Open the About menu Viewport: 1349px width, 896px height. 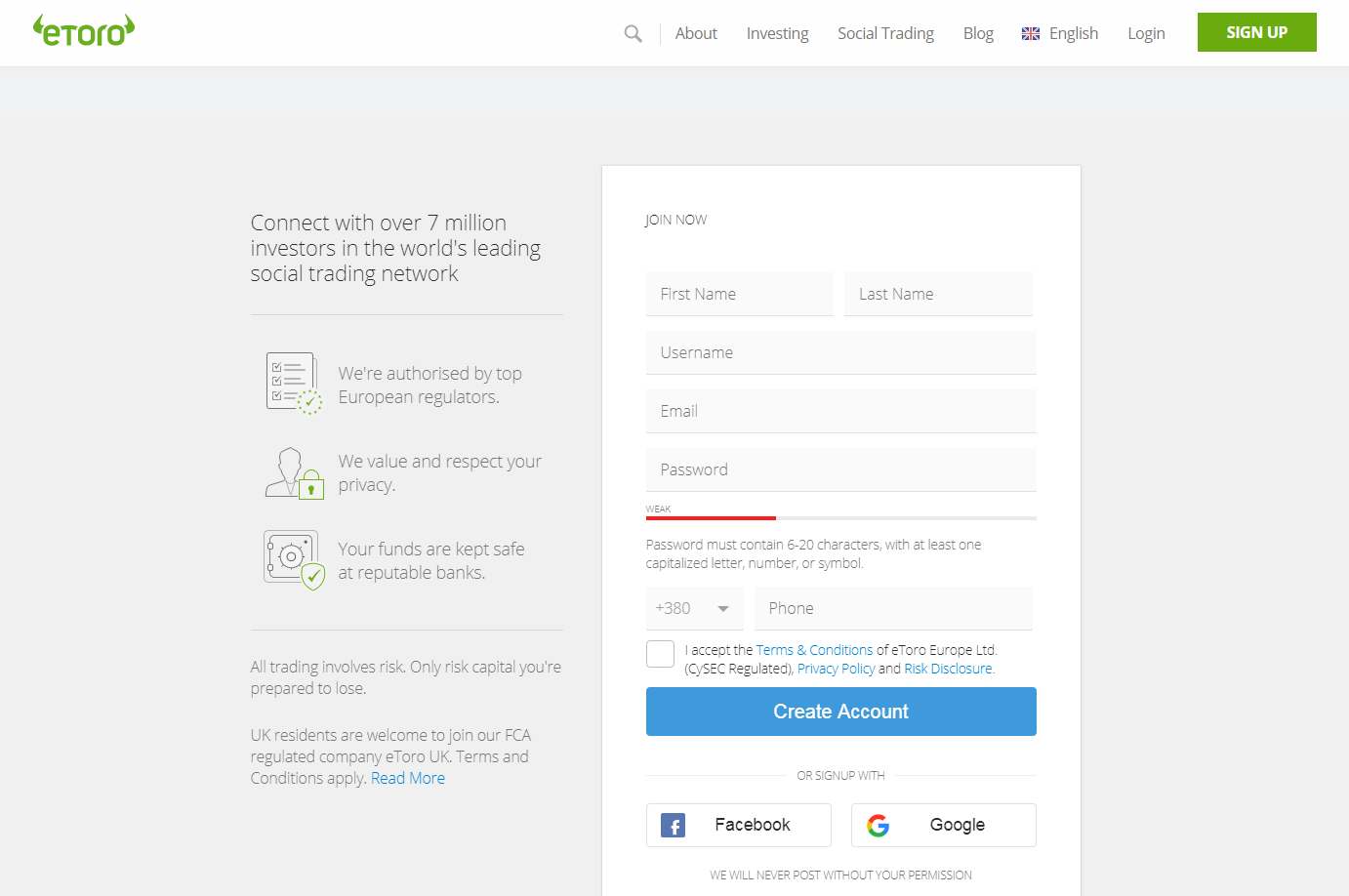pos(696,33)
